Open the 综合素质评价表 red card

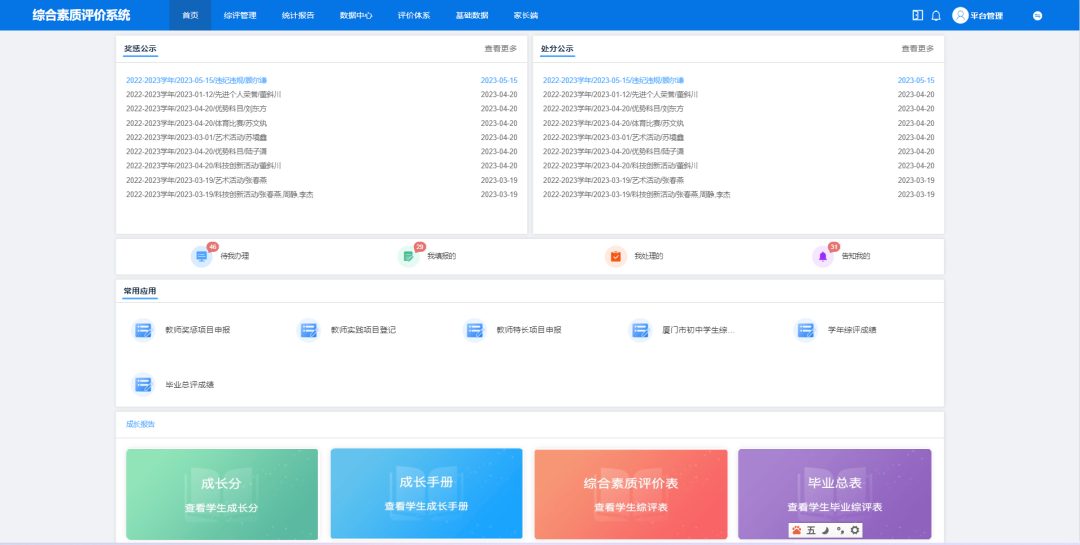point(631,494)
